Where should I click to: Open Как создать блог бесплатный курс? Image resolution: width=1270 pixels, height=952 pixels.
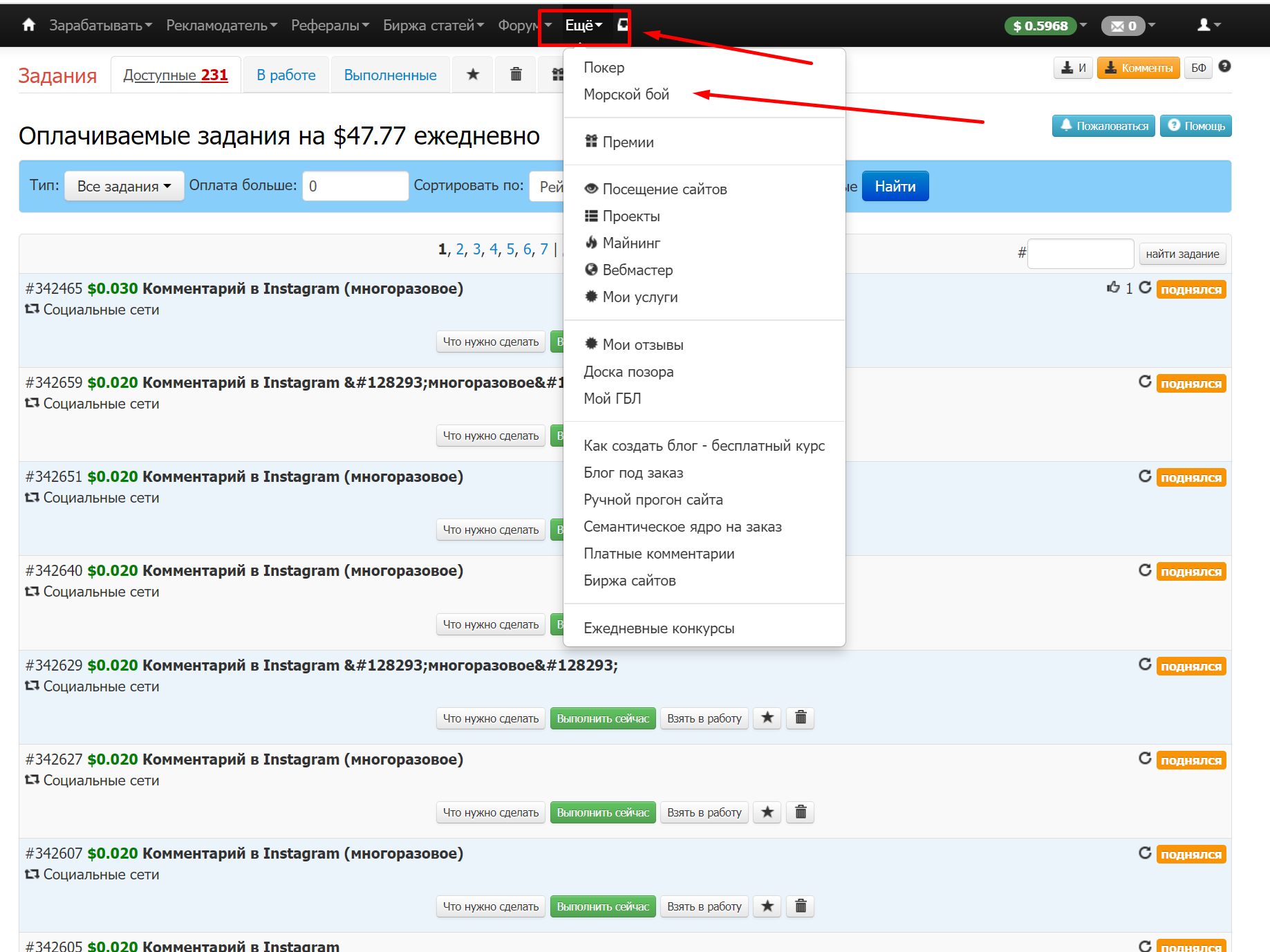tap(704, 446)
